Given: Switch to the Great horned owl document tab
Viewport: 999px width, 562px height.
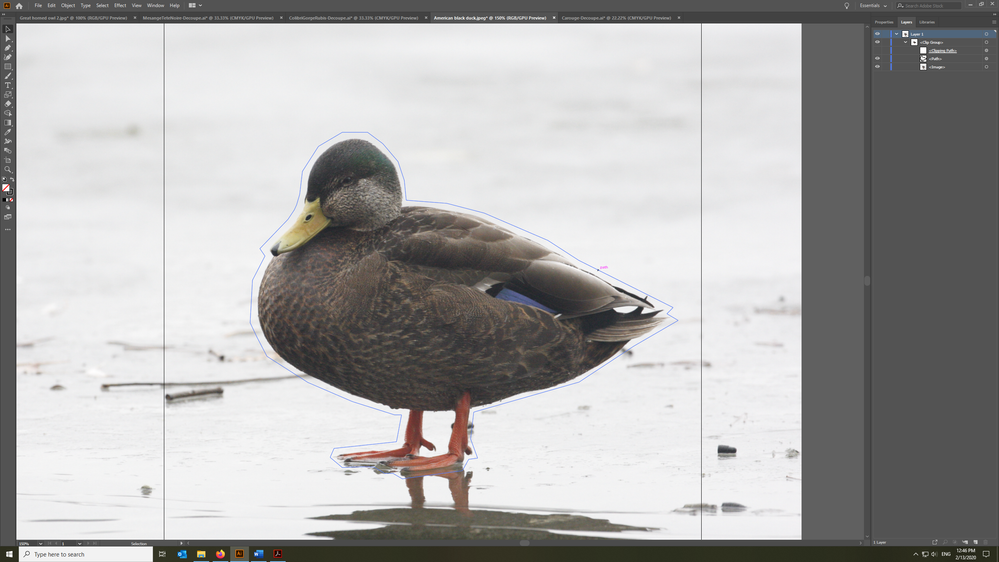Looking at the screenshot, I should [73, 18].
